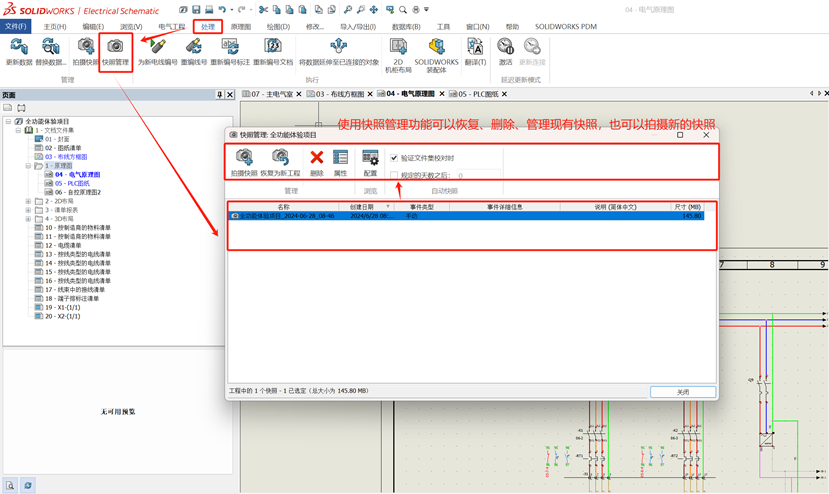This screenshot has width=829, height=494.
Task: Sort by 创建日期 column header arrow
Action: click(x=388, y=206)
